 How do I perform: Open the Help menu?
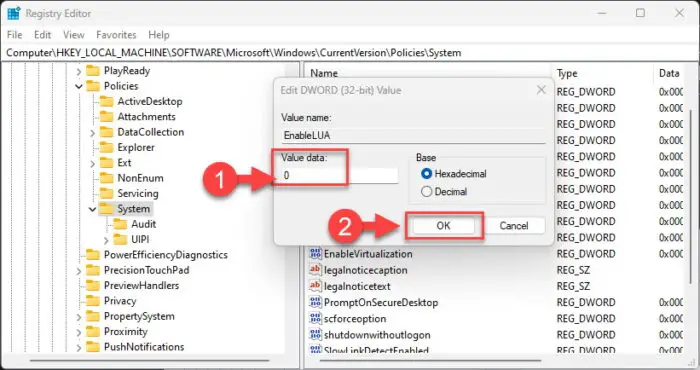(x=159, y=35)
